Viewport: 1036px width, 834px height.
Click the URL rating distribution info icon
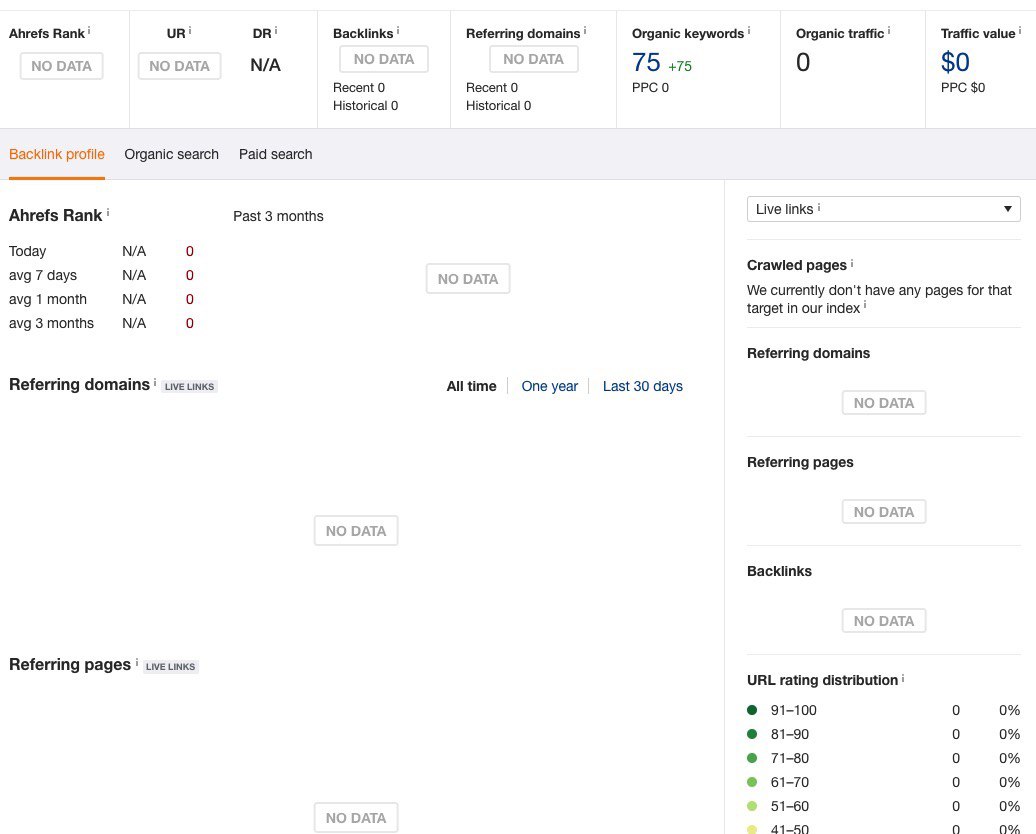tap(903, 678)
